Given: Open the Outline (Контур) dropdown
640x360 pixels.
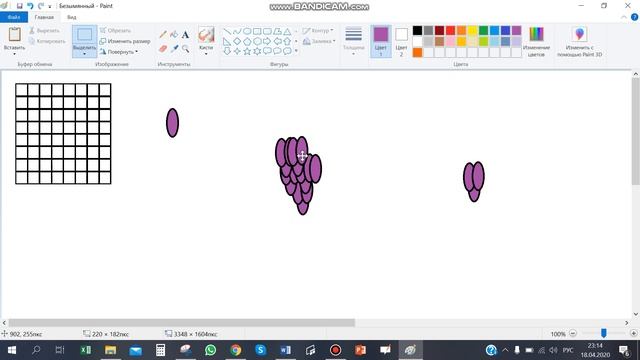Looking at the screenshot, I should [318, 31].
